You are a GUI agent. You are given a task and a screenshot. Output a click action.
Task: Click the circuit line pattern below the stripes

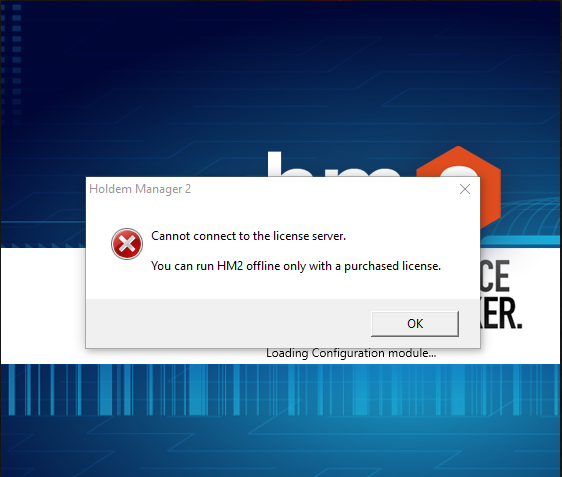point(281,446)
